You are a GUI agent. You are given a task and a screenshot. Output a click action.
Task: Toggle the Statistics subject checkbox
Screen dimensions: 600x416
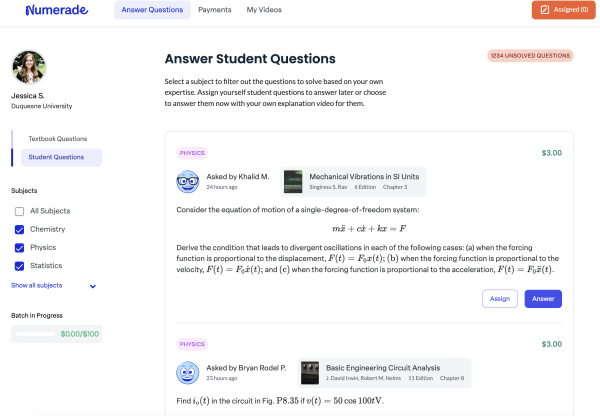pos(19,265)
